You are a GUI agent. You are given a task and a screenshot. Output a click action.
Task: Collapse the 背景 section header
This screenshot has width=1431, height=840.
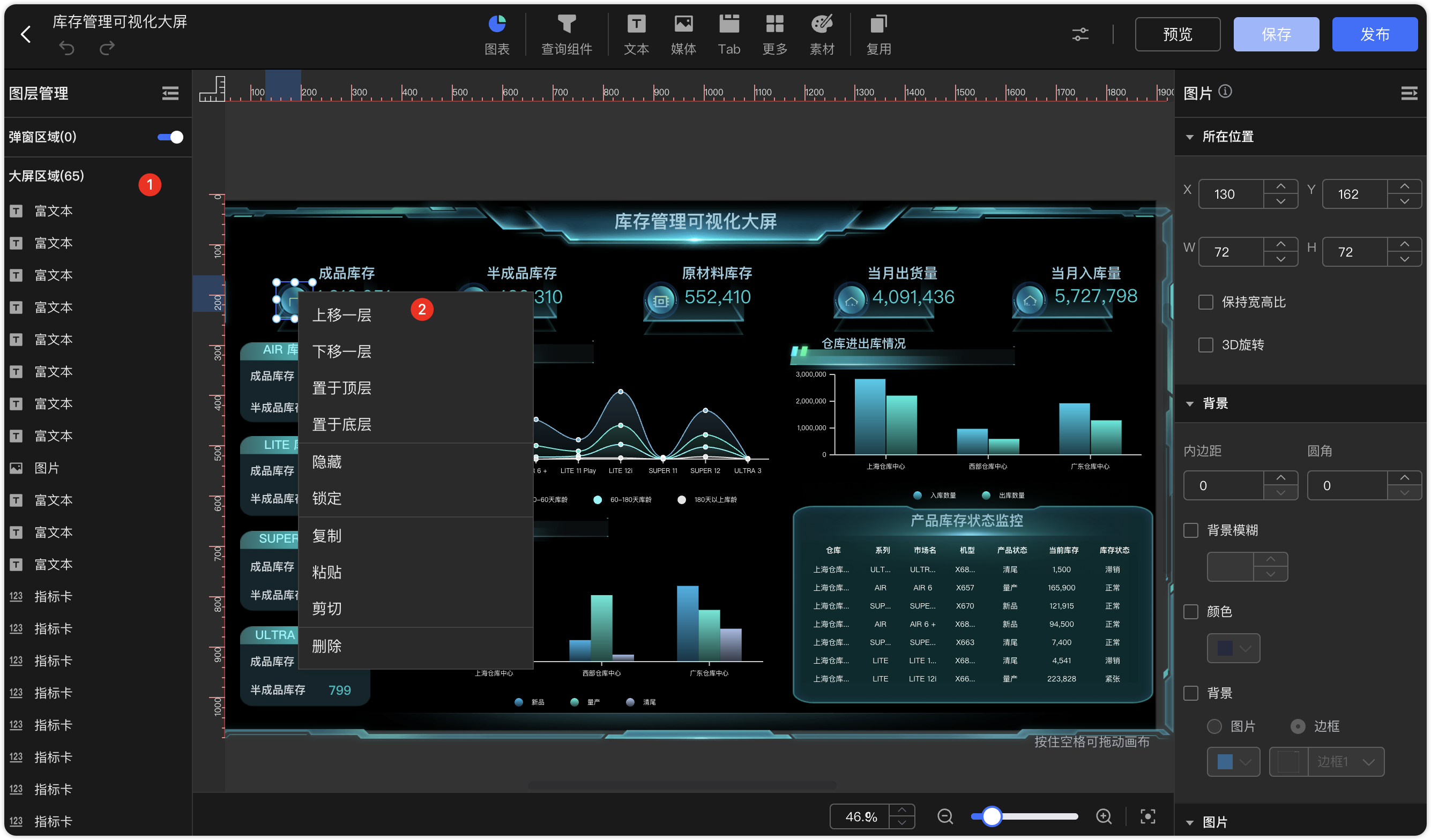click(1190, 403)
